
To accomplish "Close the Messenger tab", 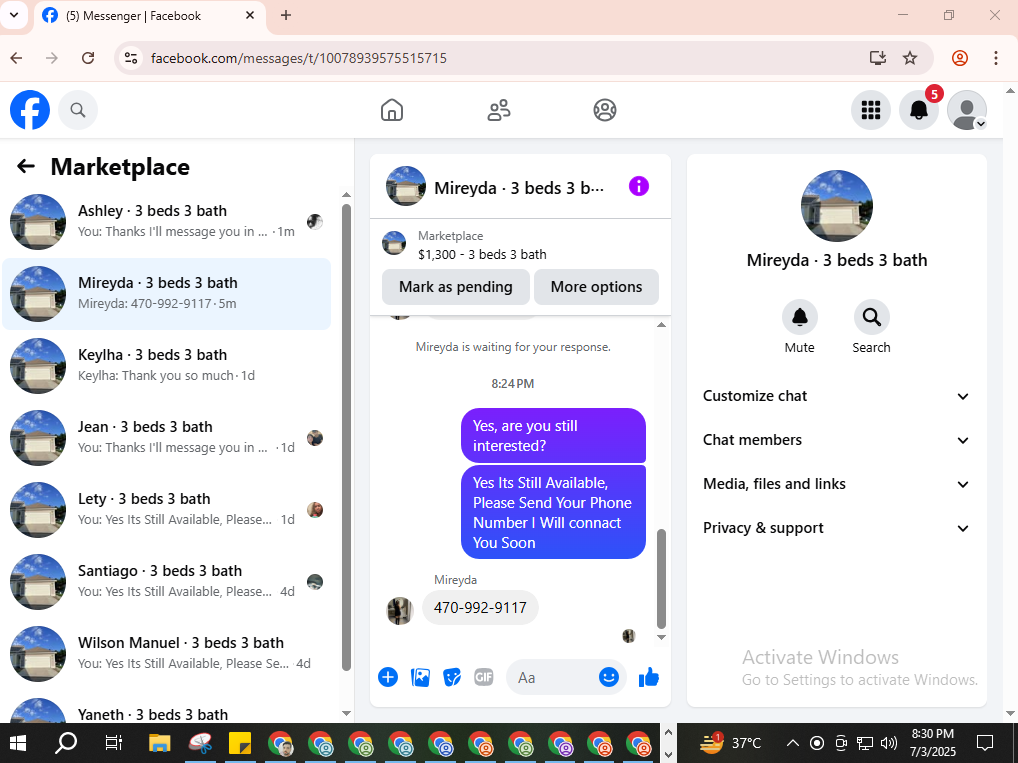I will pyautogui.click(x=250, y=16).
